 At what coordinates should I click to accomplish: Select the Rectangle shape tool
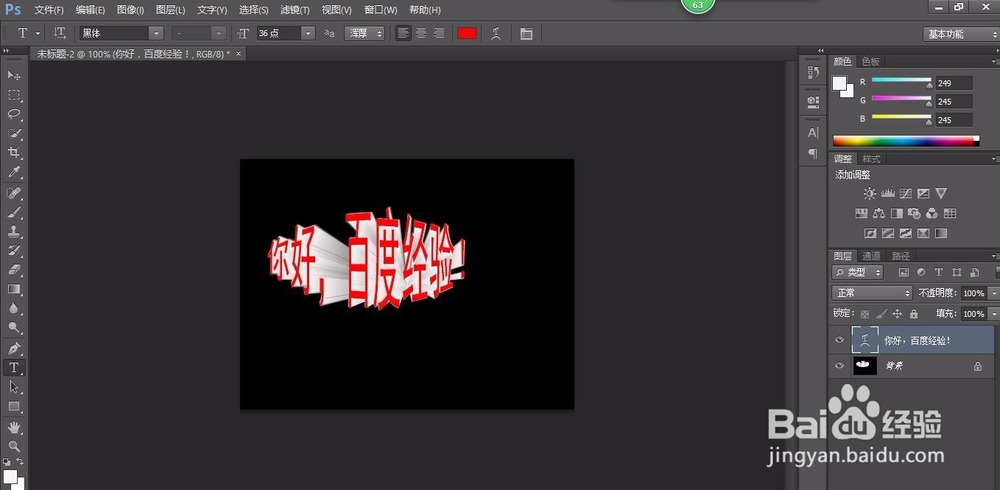(14, 406)
